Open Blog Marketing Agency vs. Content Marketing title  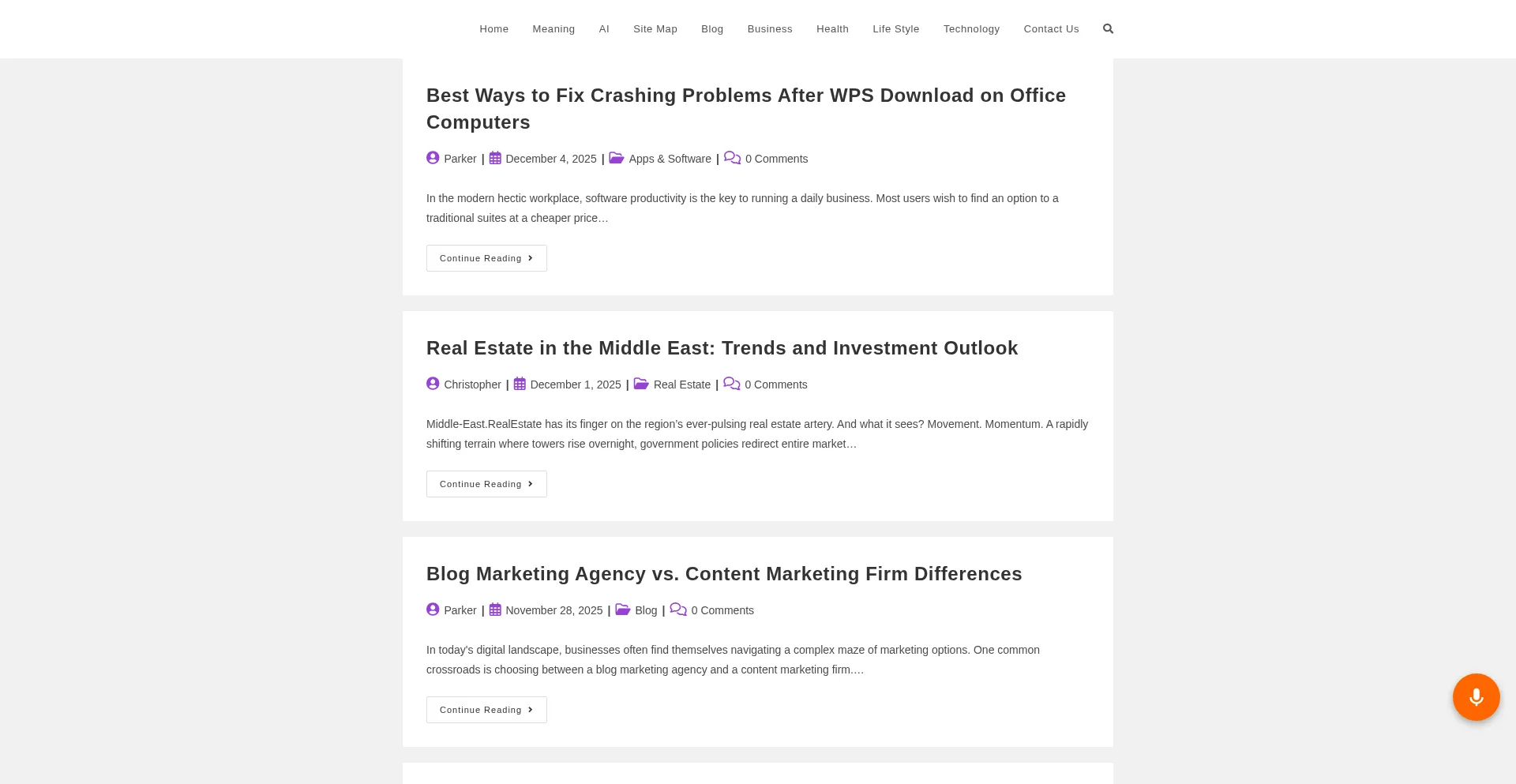tap(724, 574)
